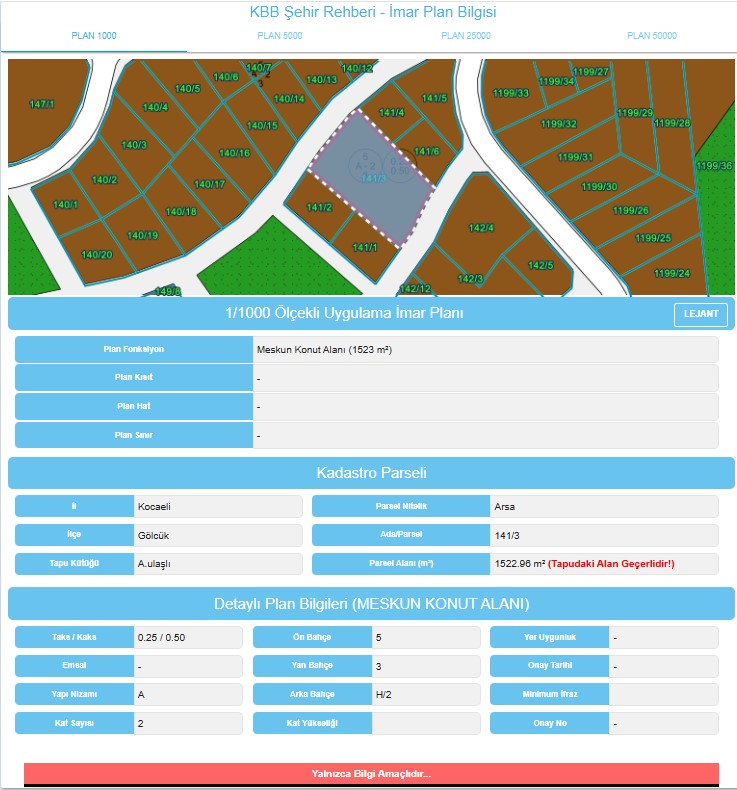Click the Taks / Kaks value field

[187, 638]
